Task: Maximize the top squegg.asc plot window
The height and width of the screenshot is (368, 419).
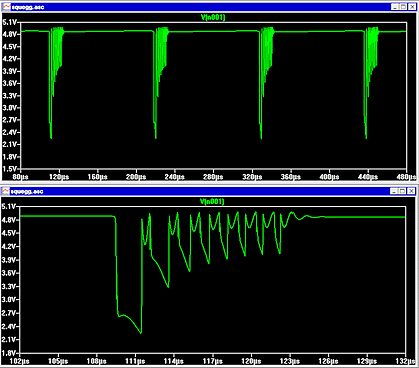Action: point(403,7)
